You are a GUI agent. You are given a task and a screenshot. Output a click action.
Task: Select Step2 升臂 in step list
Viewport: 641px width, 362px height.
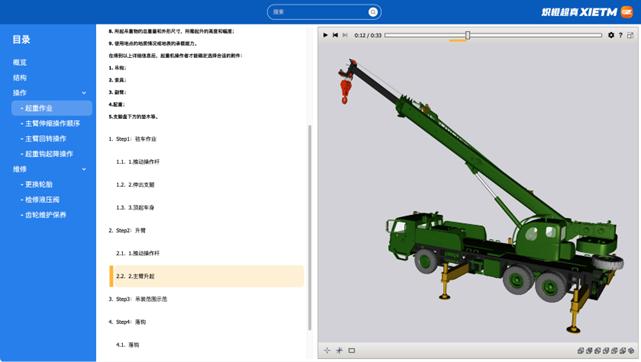[127, 230]
